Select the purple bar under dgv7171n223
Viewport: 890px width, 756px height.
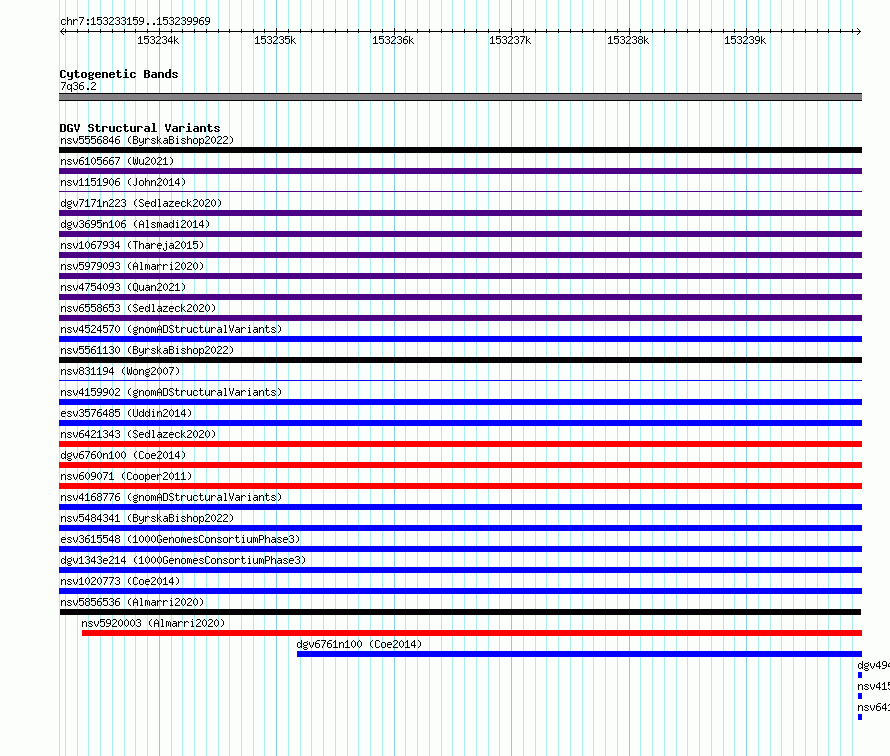(x=460, y=213)
